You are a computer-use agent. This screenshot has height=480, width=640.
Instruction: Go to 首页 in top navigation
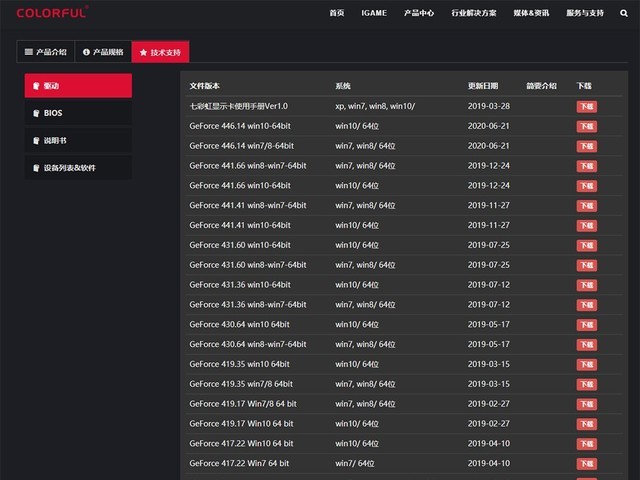click(337, 13)
